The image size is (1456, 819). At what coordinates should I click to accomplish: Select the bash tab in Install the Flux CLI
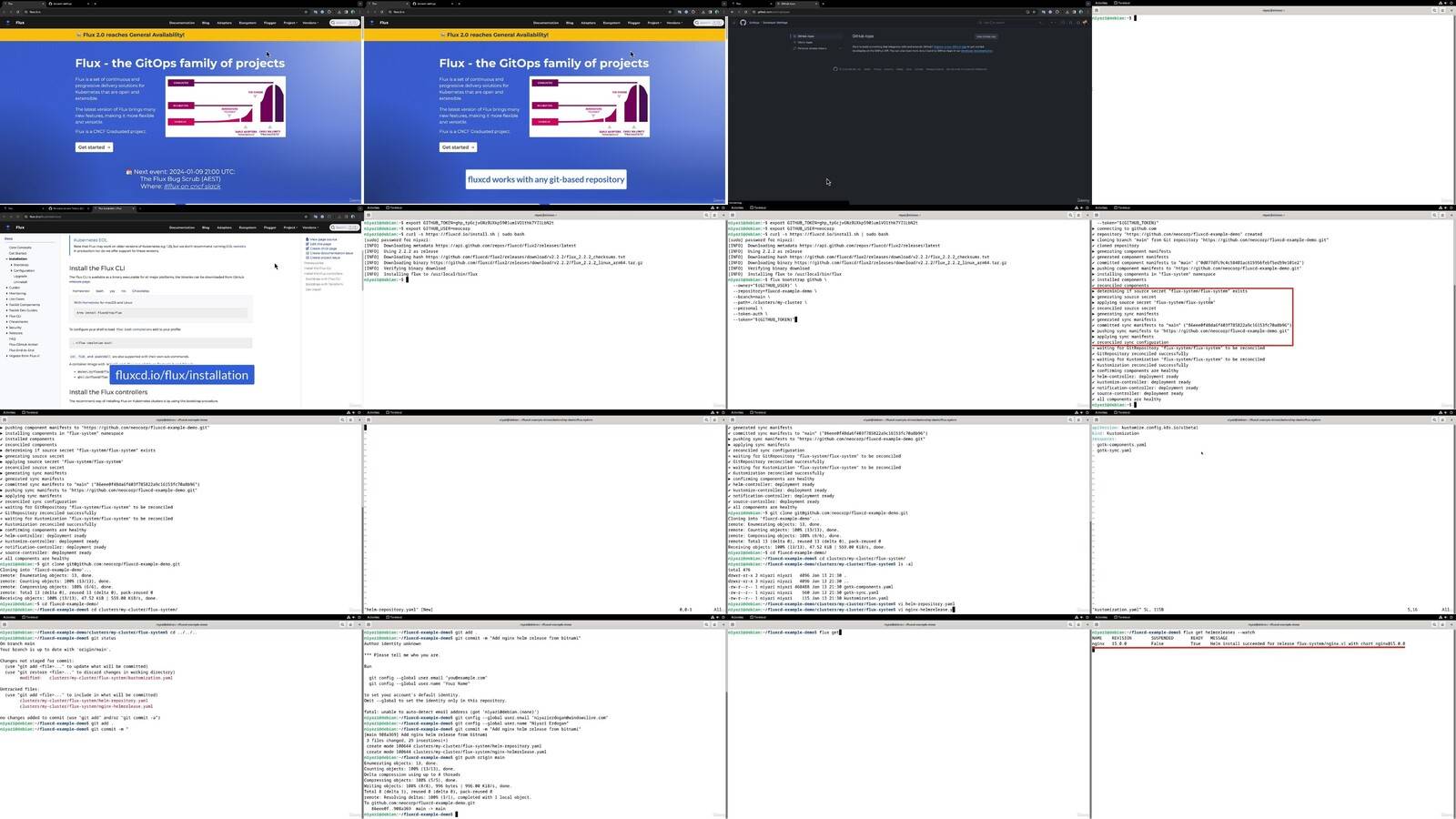tap(99, 291)
